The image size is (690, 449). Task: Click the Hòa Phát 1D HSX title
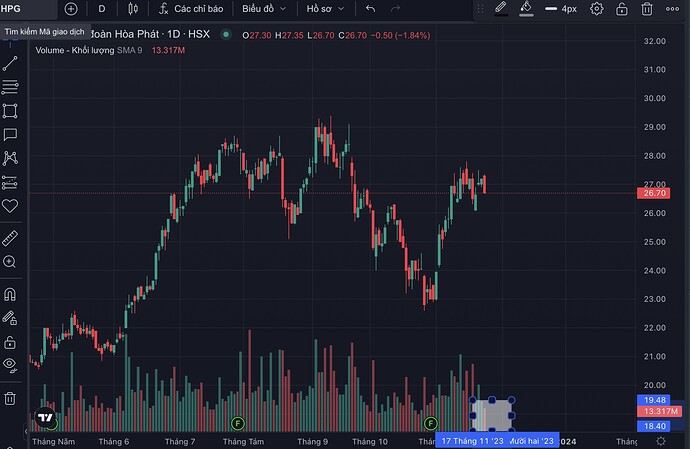click(150, 34)
